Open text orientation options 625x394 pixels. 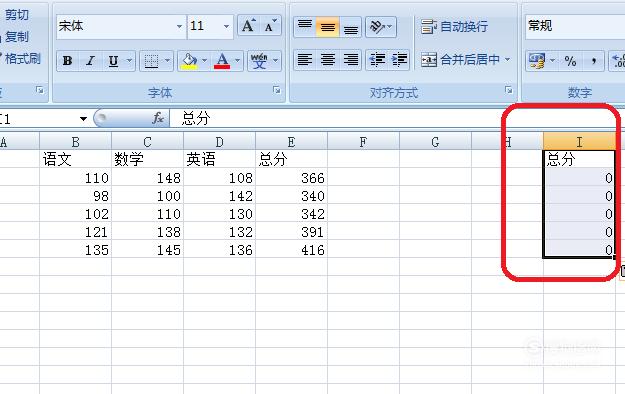pyautogui.click(x=381, y=26)
